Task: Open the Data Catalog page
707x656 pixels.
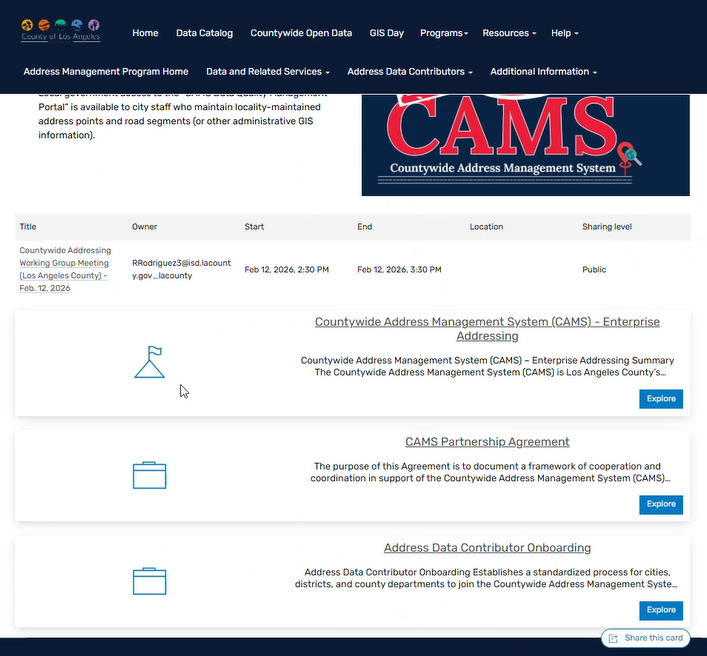Action: point(204,33)
